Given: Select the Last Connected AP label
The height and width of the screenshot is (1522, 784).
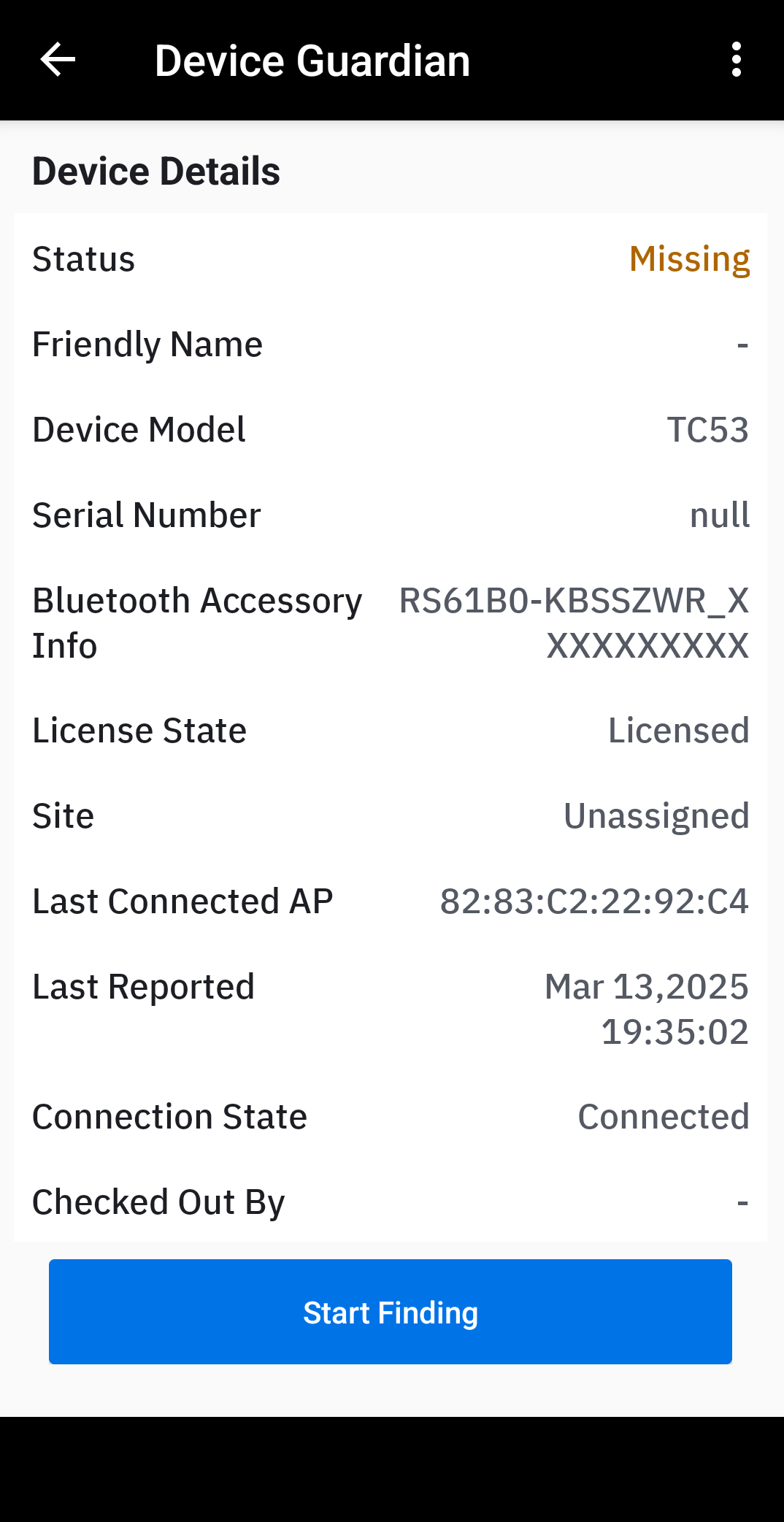Looking at the screenshot, I should click(182, 902).
